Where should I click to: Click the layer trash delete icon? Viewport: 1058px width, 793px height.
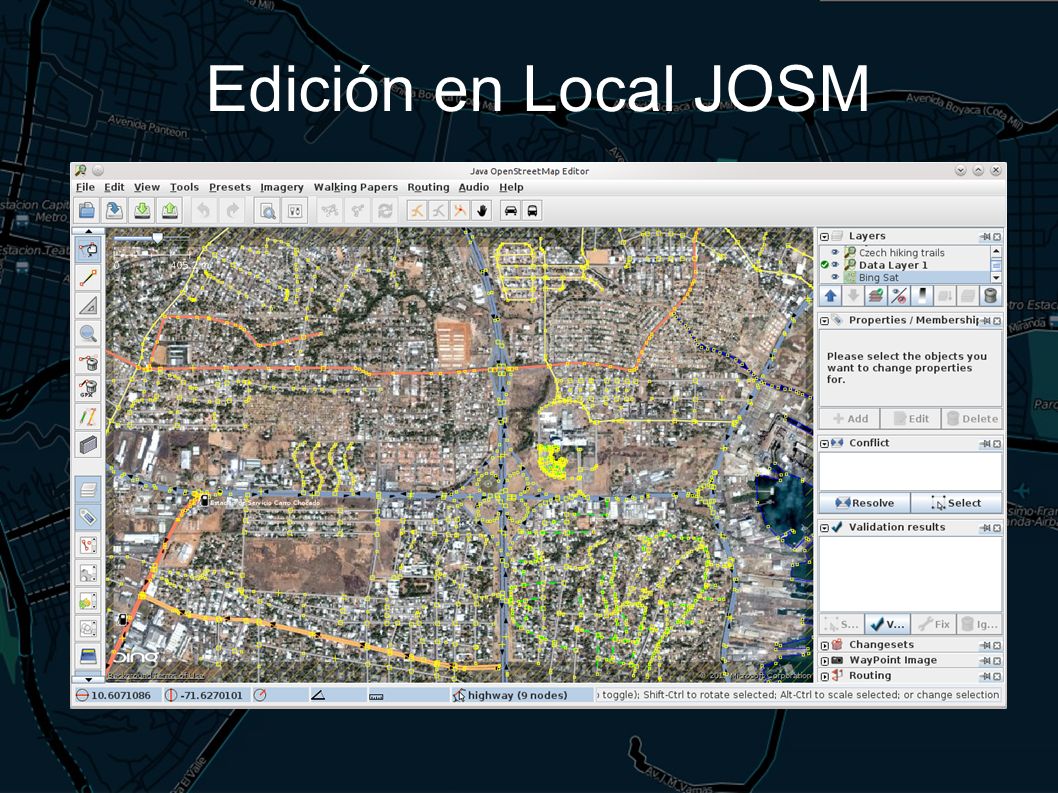991,296
